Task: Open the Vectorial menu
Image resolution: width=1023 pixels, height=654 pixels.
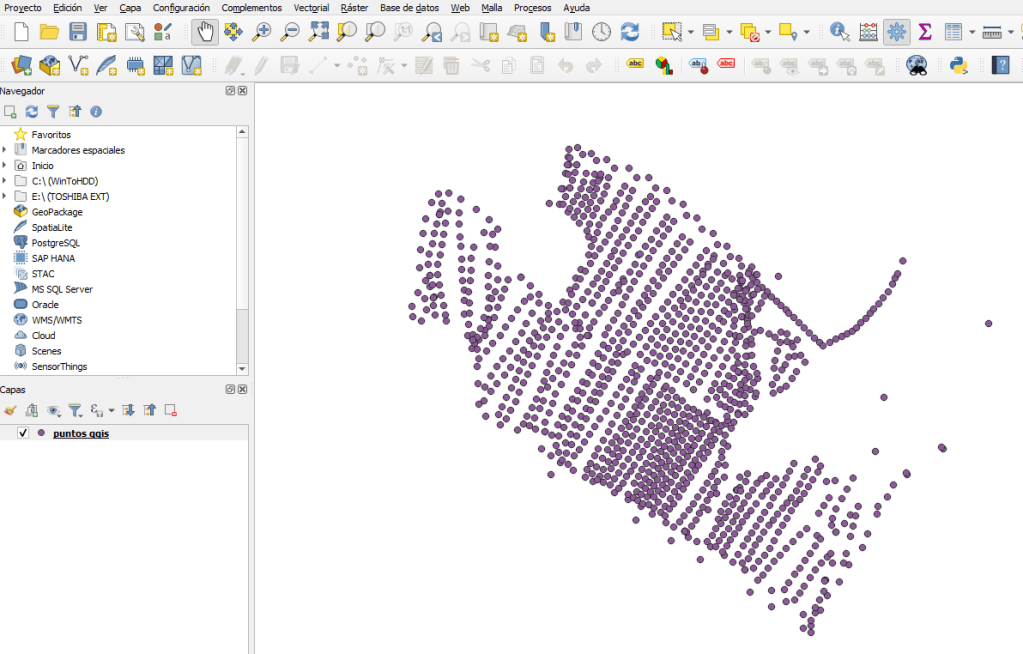Action: [x=311, y=7]
